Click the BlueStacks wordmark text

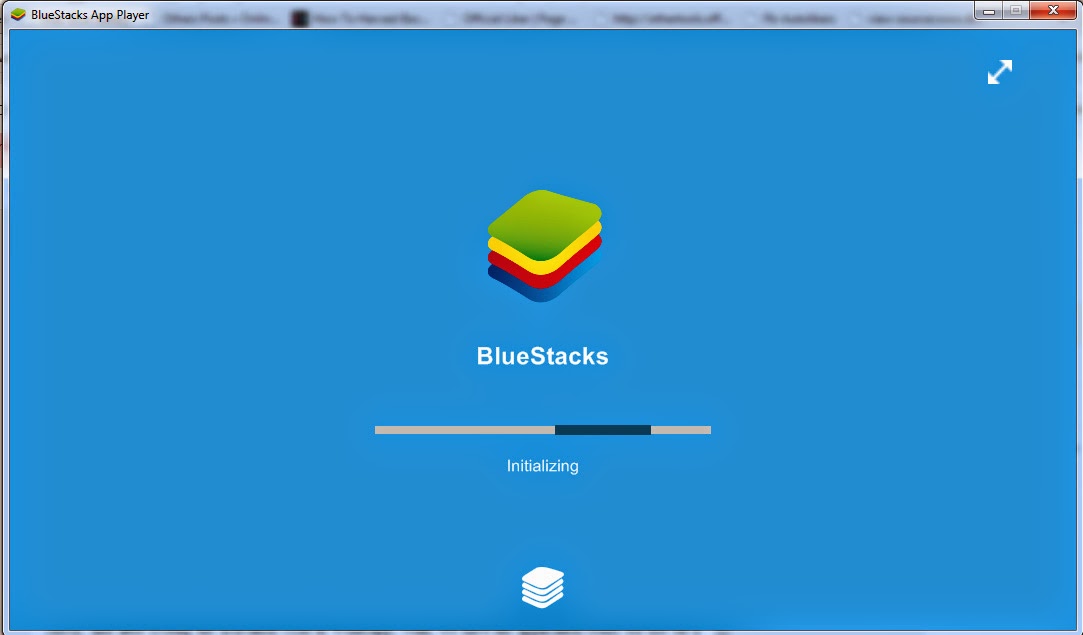point(543,354)
